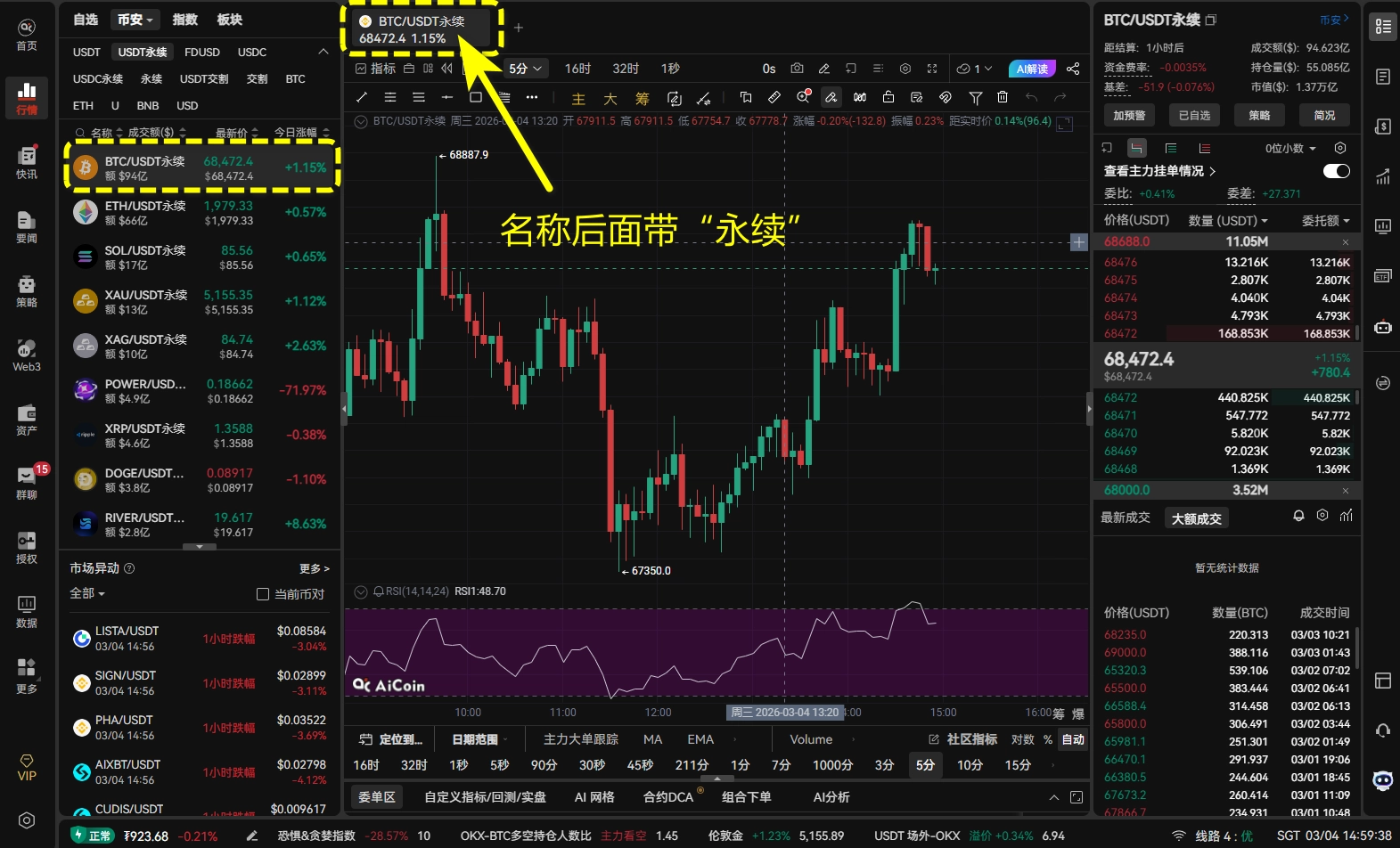Open the Web3 sidebar icon
The width and height of the screenshot is (1400, 848).
pyautogui.click(x=27, y=355)
